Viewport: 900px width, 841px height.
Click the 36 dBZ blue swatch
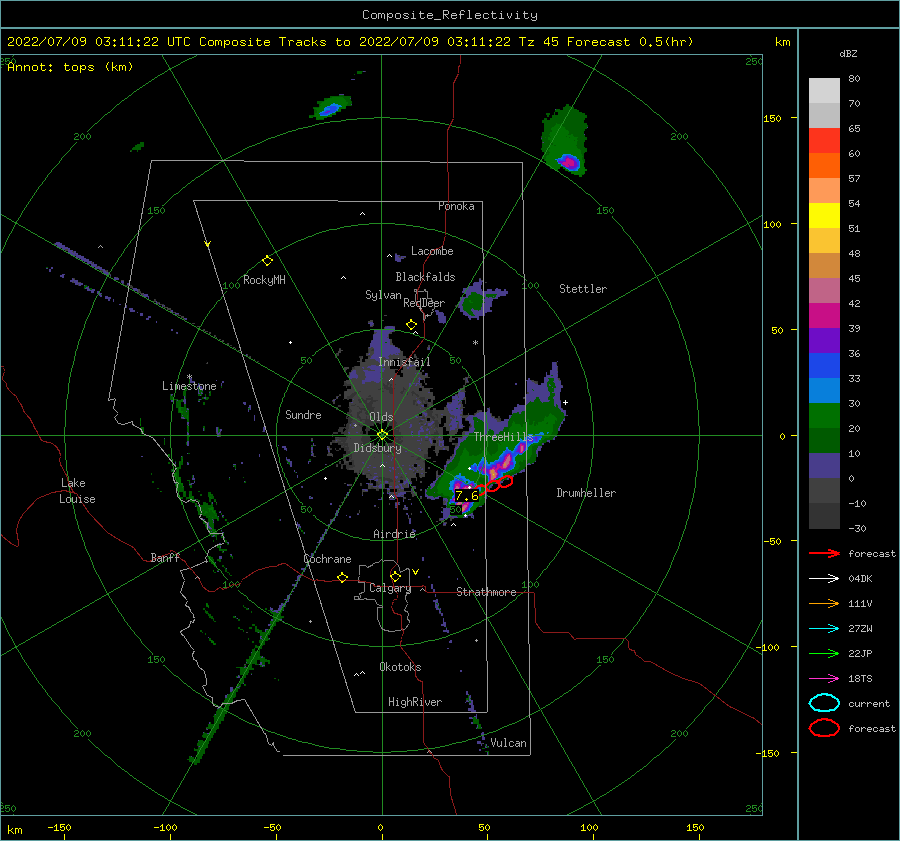pos(824,365)
